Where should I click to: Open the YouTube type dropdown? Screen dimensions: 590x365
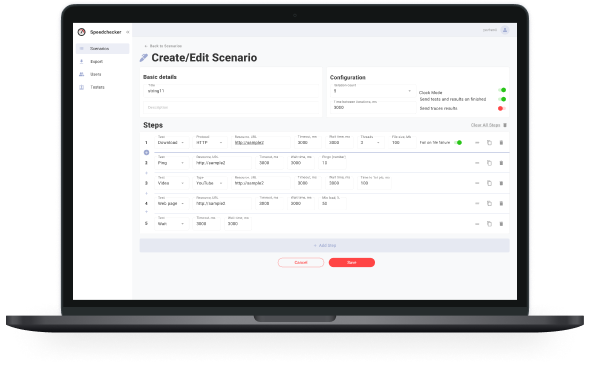pos(210,182)
